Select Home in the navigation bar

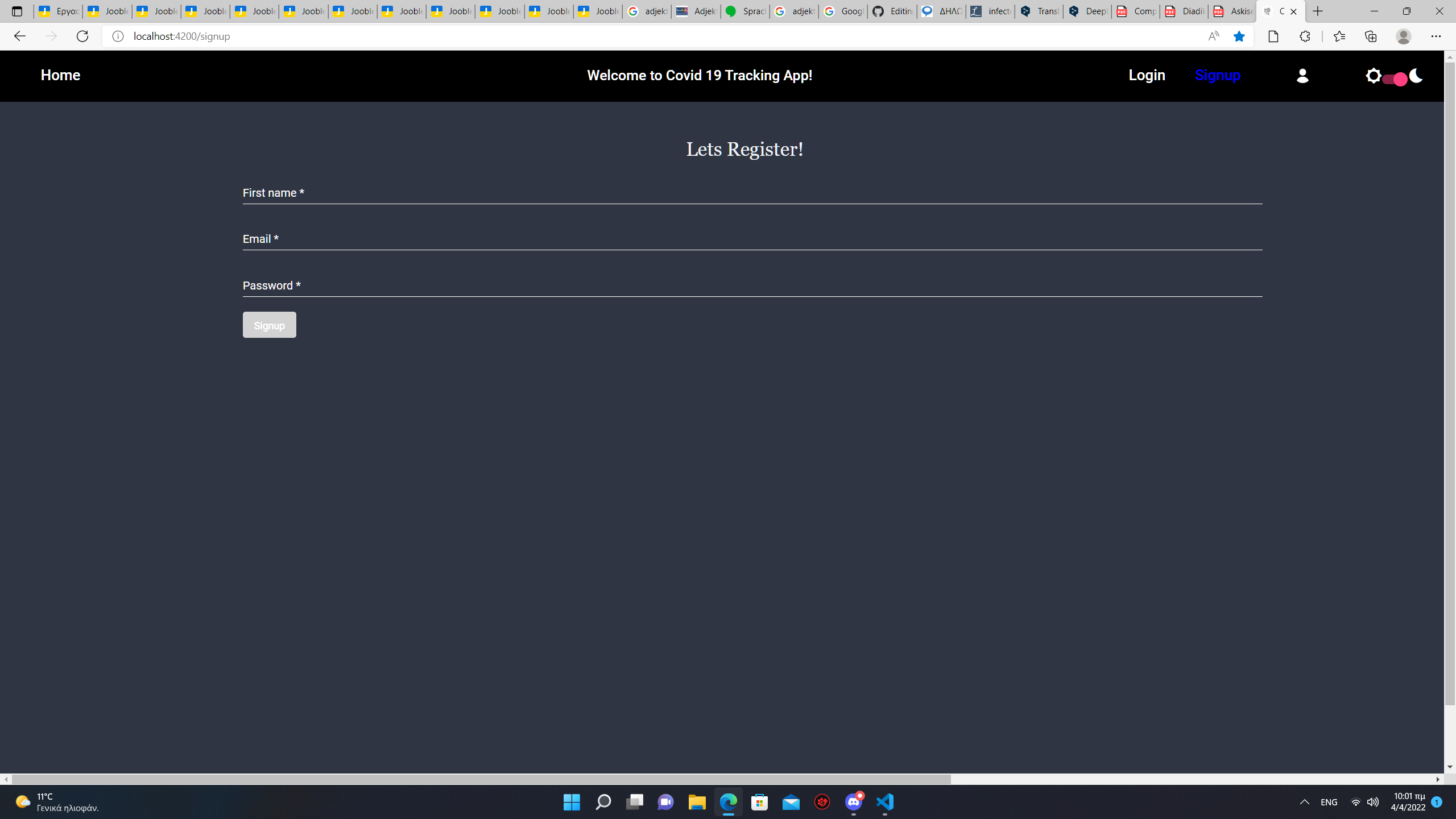pos(60,75)
